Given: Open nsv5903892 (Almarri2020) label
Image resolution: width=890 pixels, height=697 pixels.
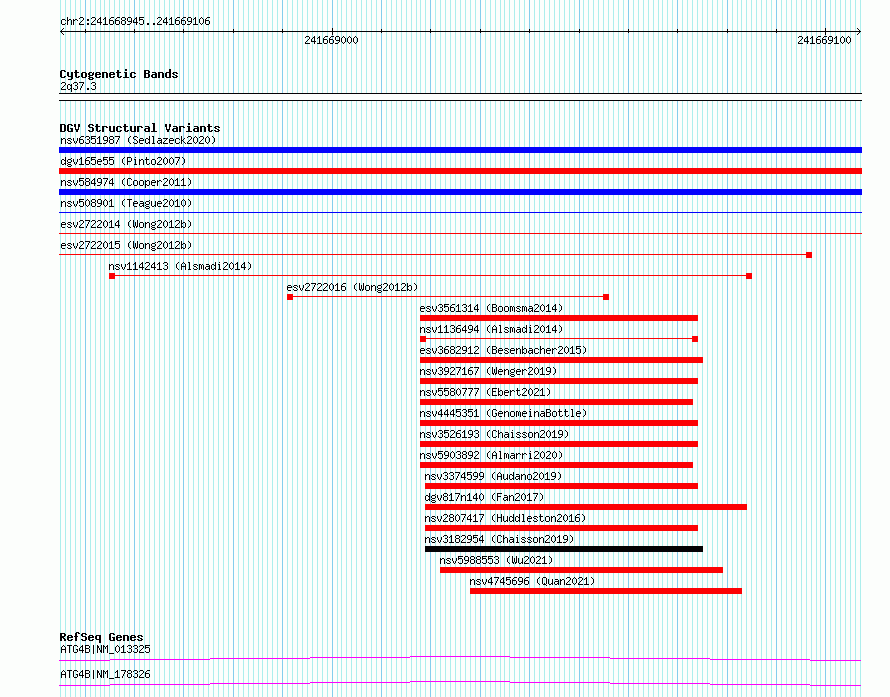Looking at the screenshot, I should point(491,455).
